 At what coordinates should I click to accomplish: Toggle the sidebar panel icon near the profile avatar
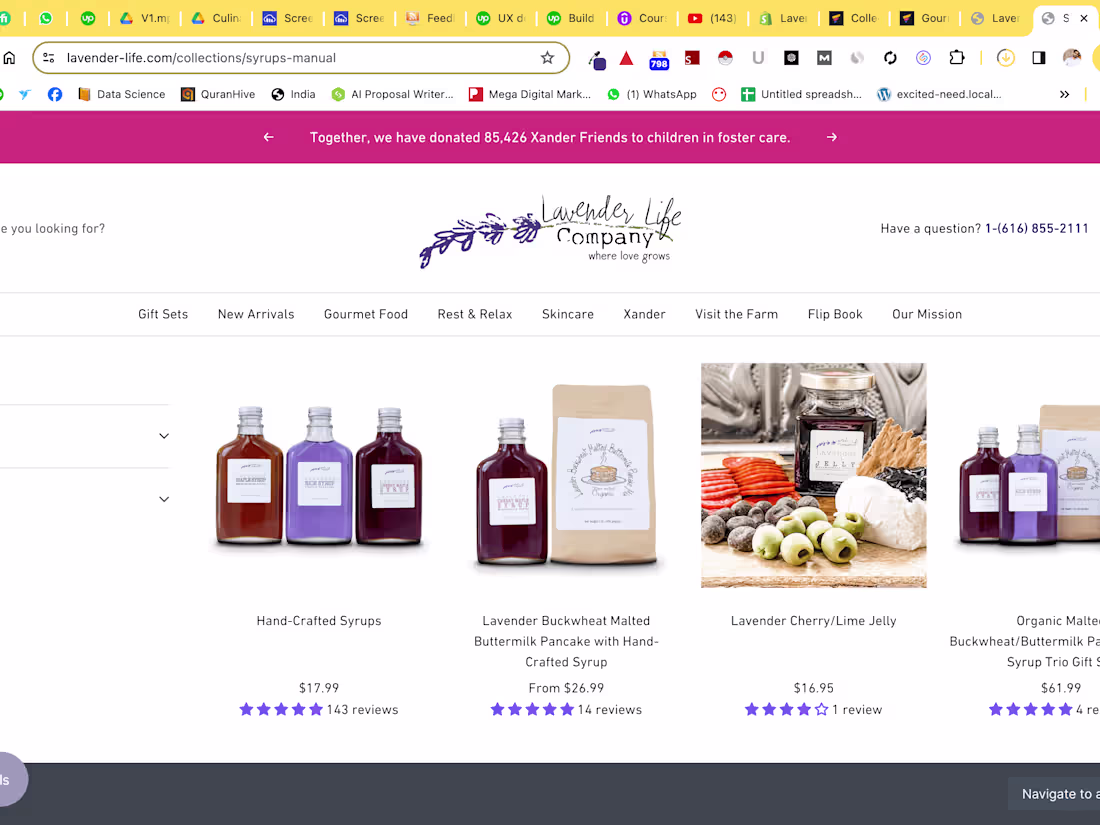point(1037,58)
